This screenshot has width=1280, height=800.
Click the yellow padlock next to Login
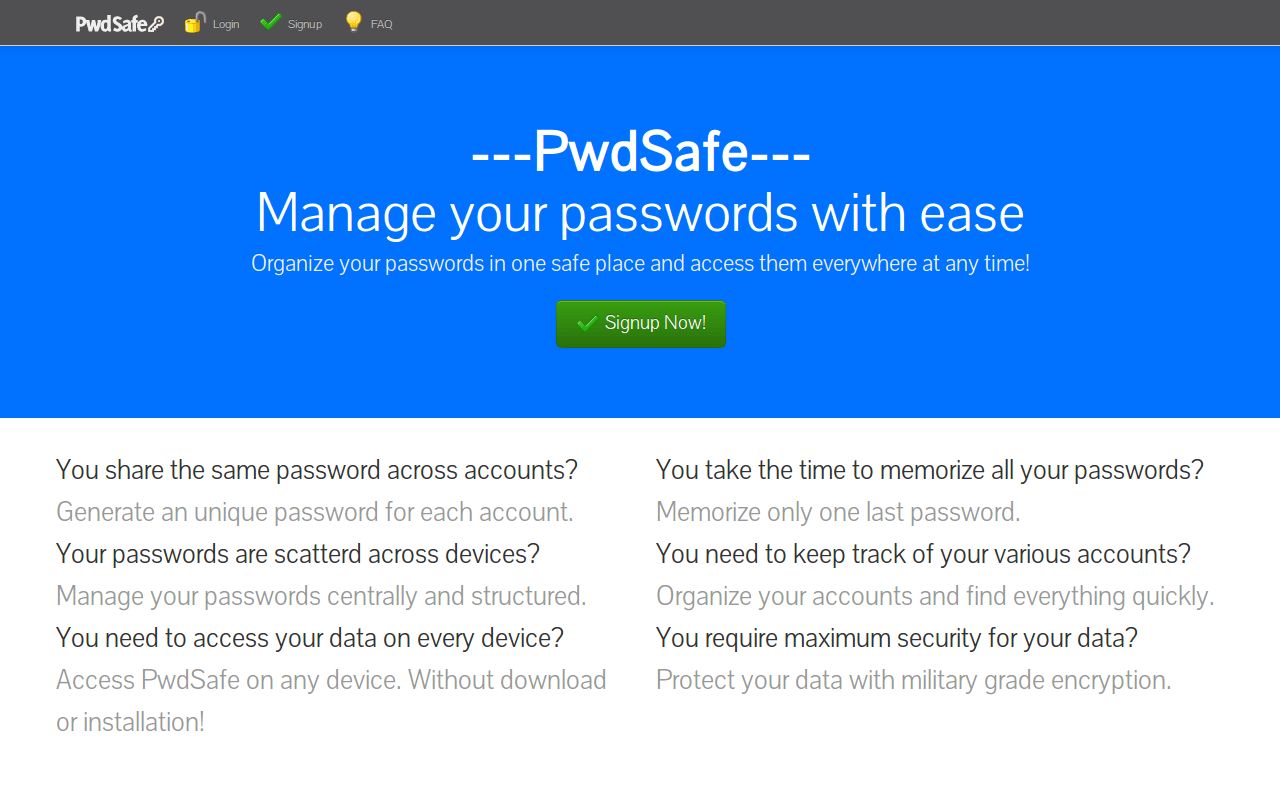point(192,22)
